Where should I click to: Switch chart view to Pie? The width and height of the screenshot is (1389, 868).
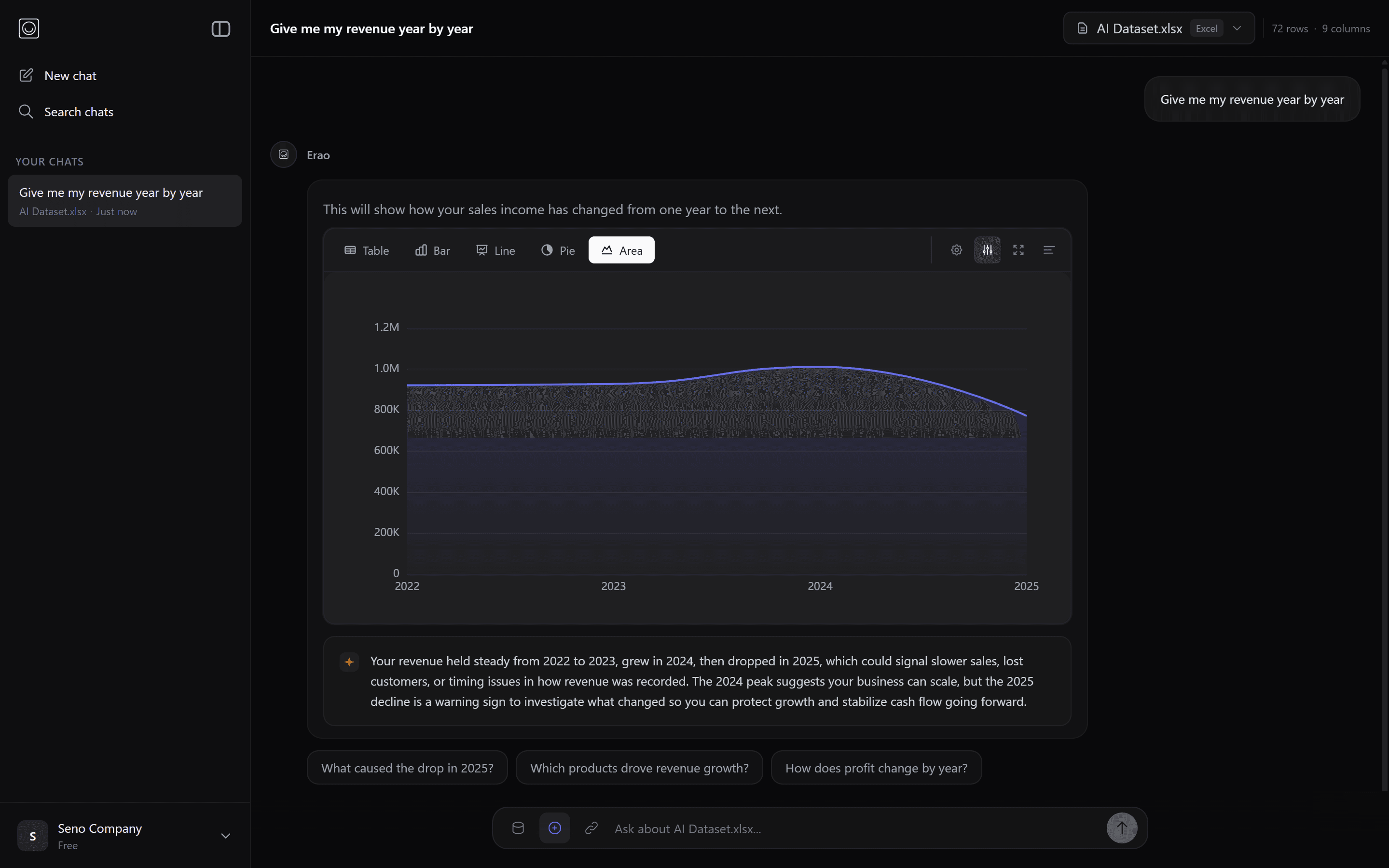point(556,250)
